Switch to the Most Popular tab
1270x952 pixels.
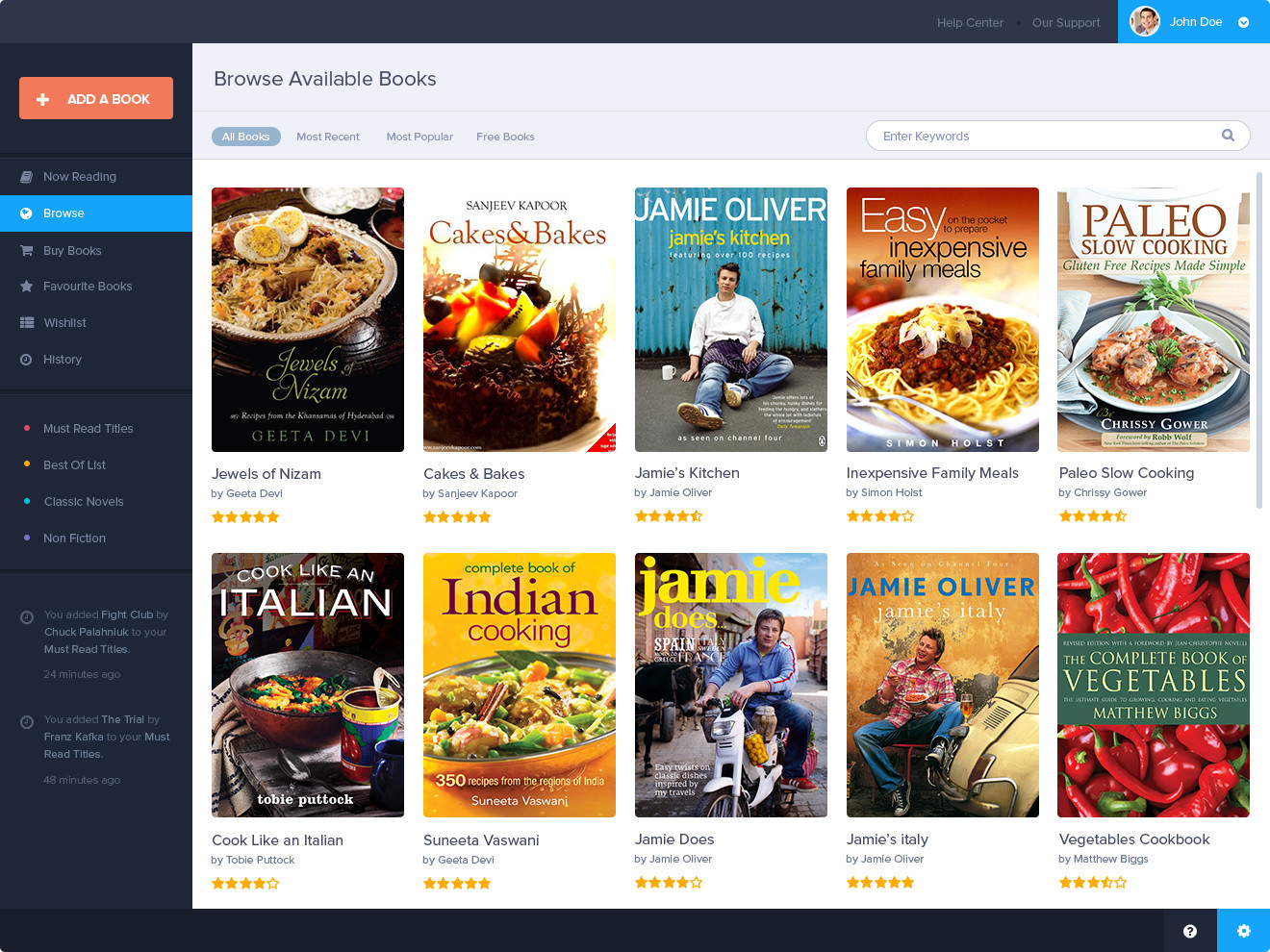(x=419, y=137)
